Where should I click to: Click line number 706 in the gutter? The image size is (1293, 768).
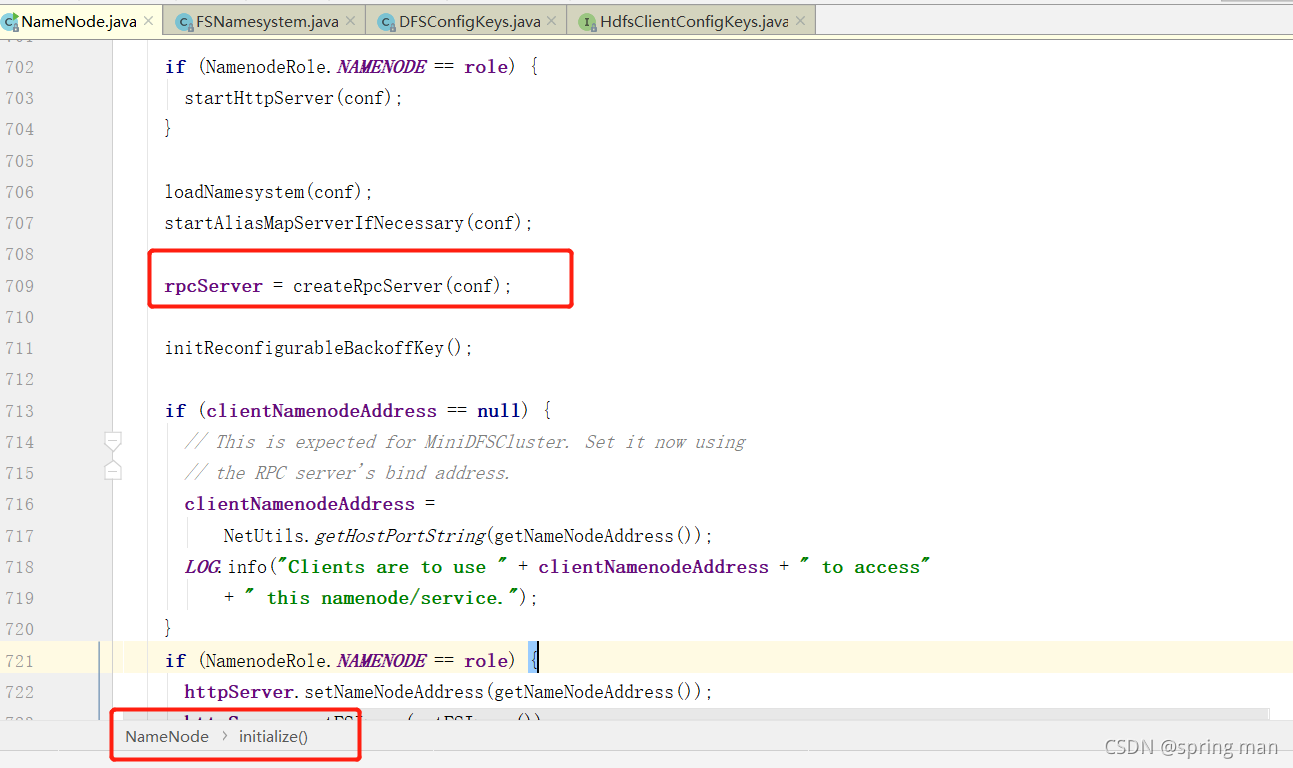pyautogui.click(x=20, y=192)
